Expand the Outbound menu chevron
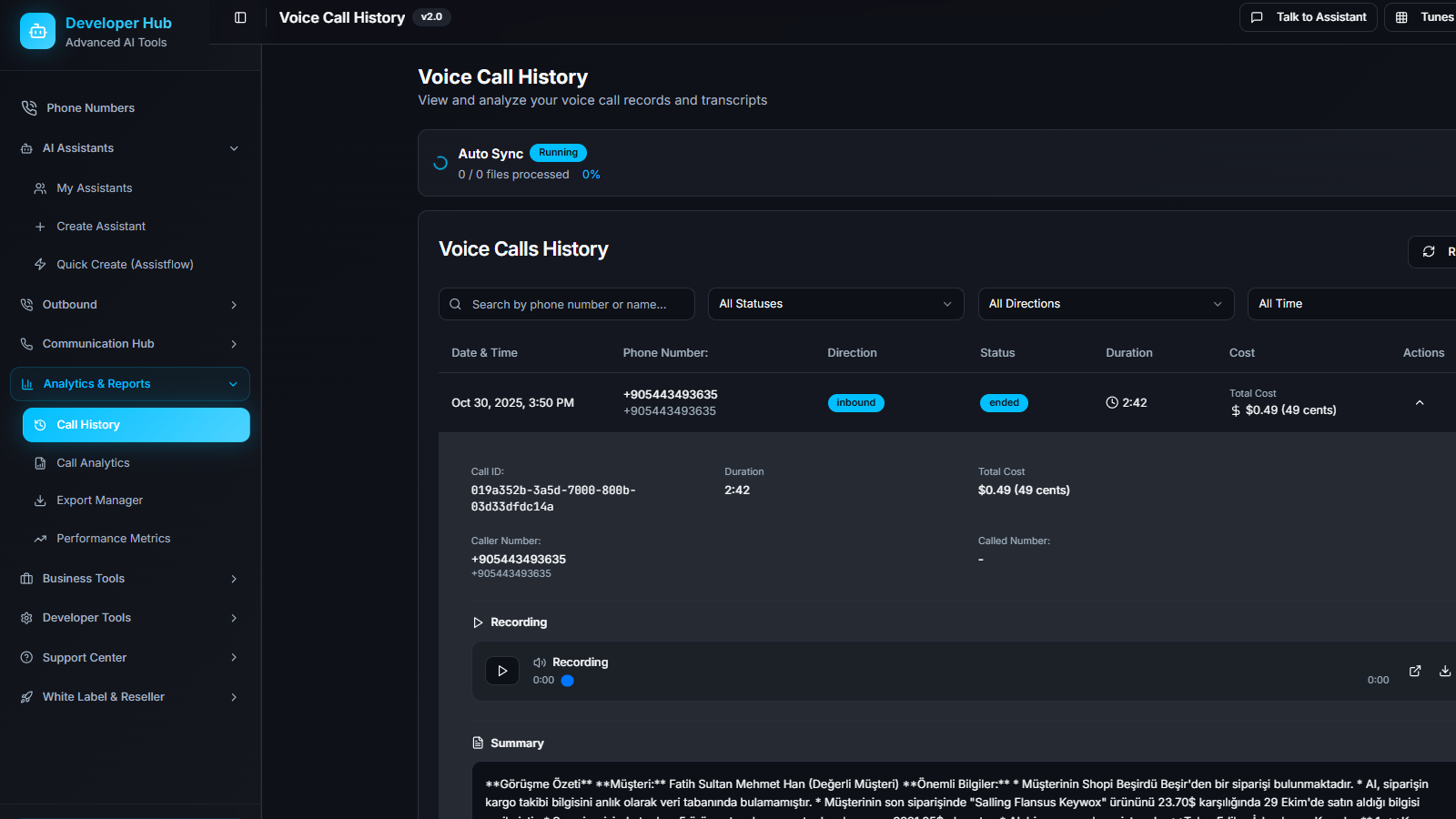The height and width of the screenshot is (819, 1456). tap(234, 305)
